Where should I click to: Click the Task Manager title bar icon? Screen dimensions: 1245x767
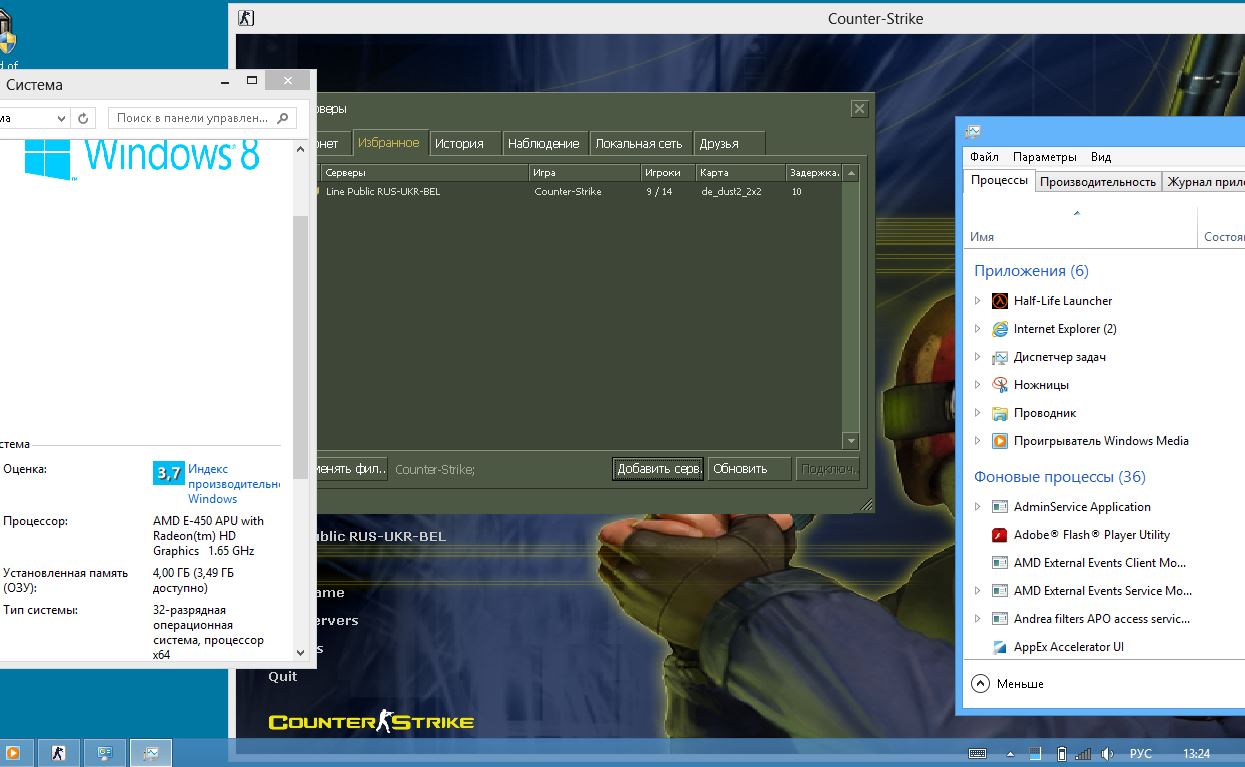click(x=973, y=131)
